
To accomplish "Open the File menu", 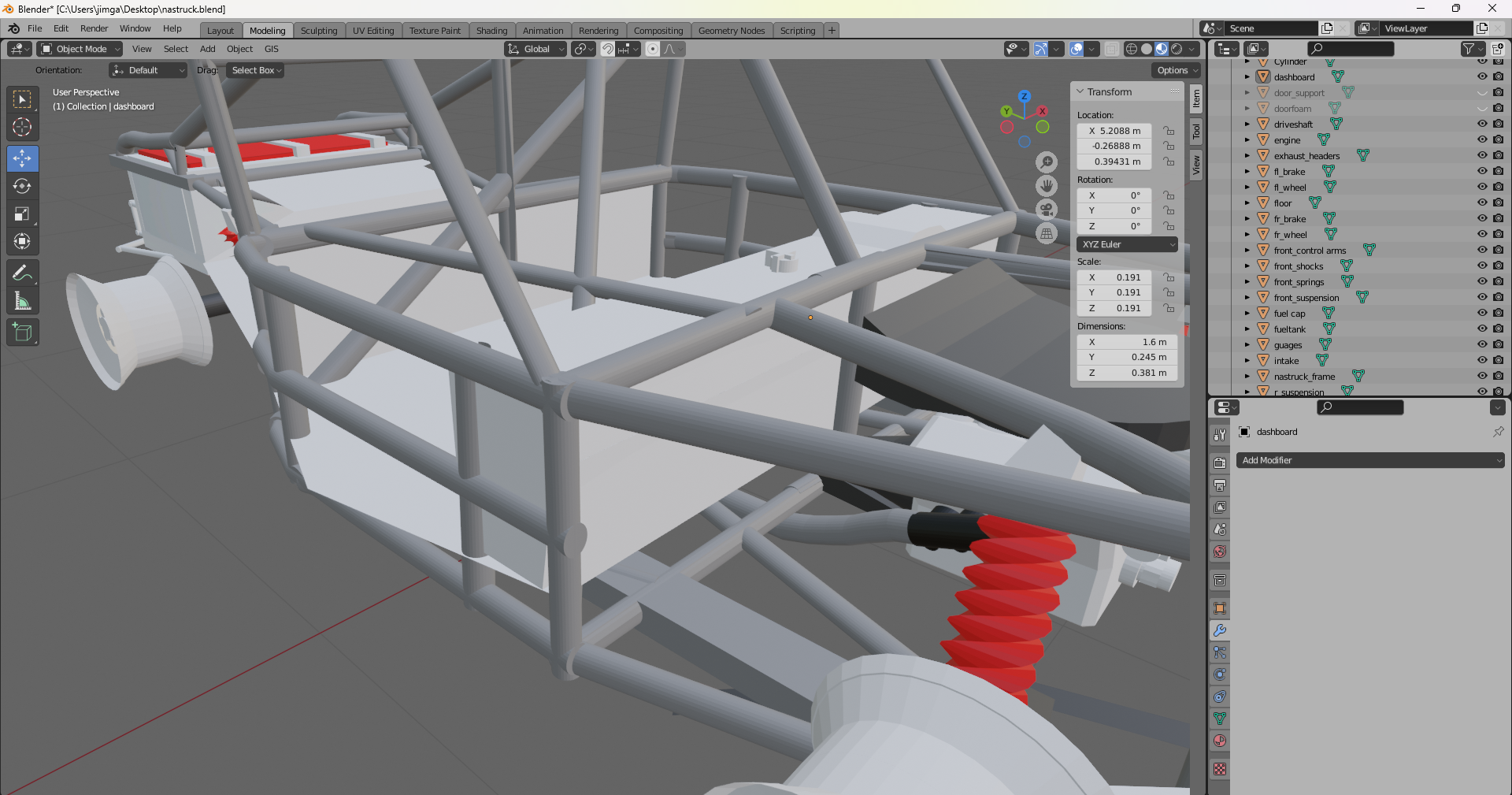I will point(35,28).
